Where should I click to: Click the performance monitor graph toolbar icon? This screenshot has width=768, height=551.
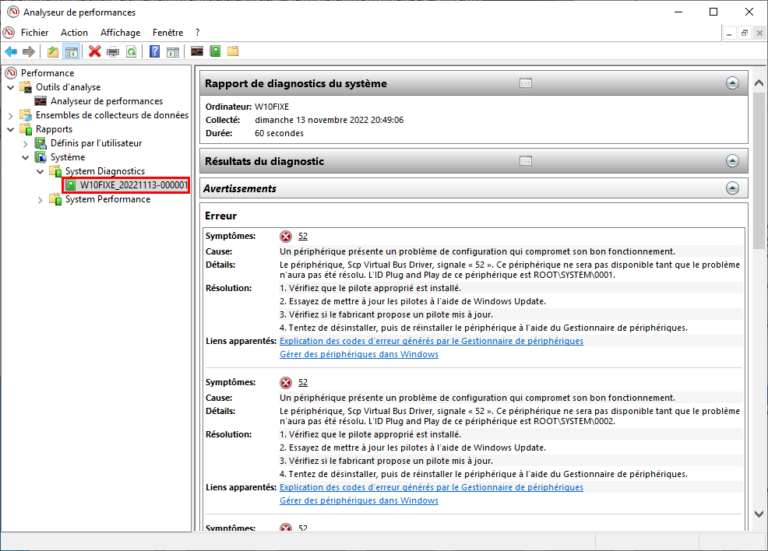[197, 51]
